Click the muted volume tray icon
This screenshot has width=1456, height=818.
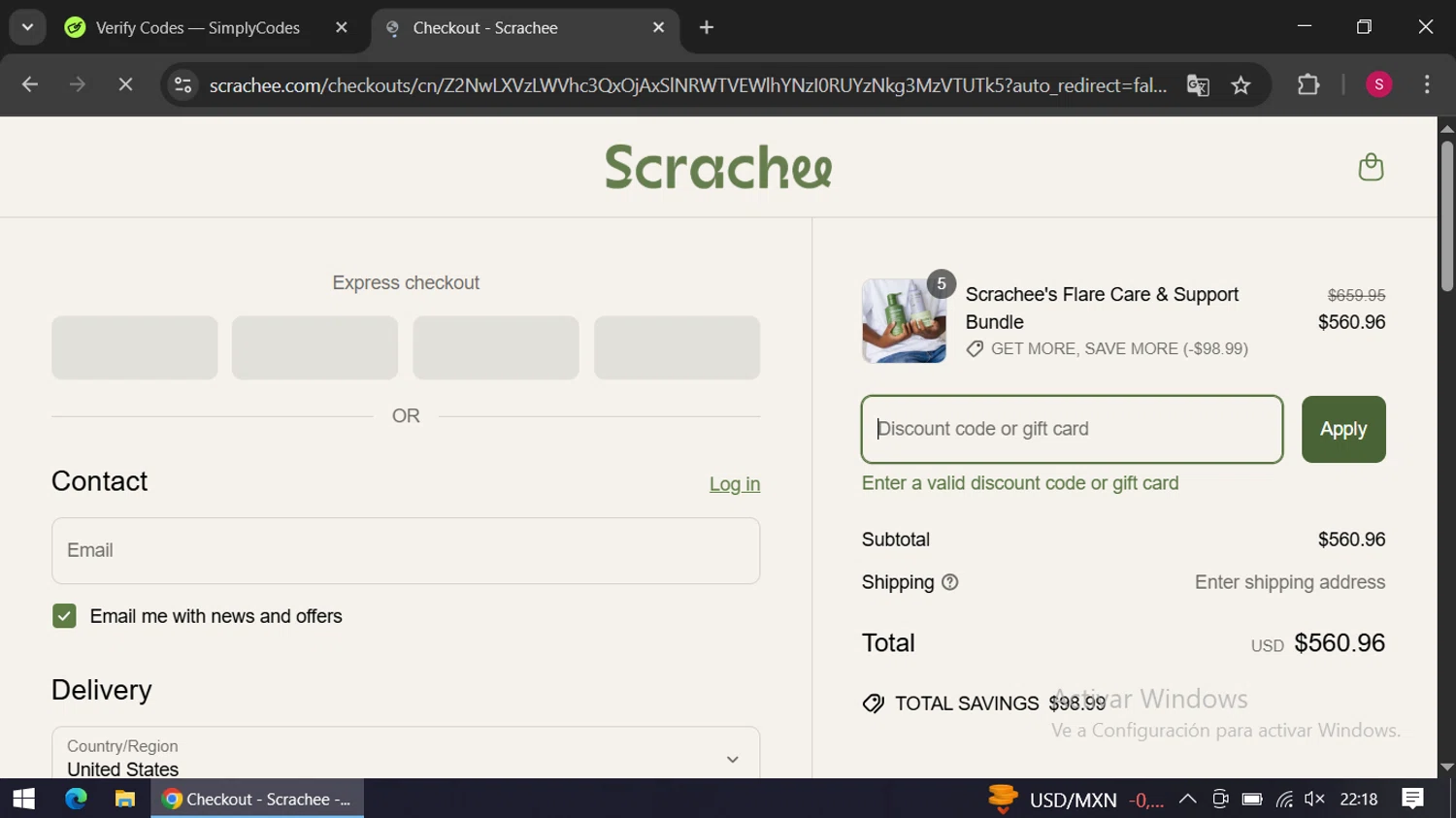pyautogui.click(x=1315, y=799)
